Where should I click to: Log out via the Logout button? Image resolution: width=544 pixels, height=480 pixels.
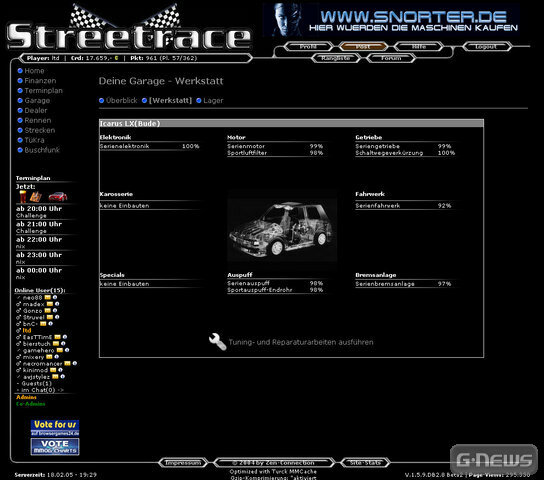(486, 46)
